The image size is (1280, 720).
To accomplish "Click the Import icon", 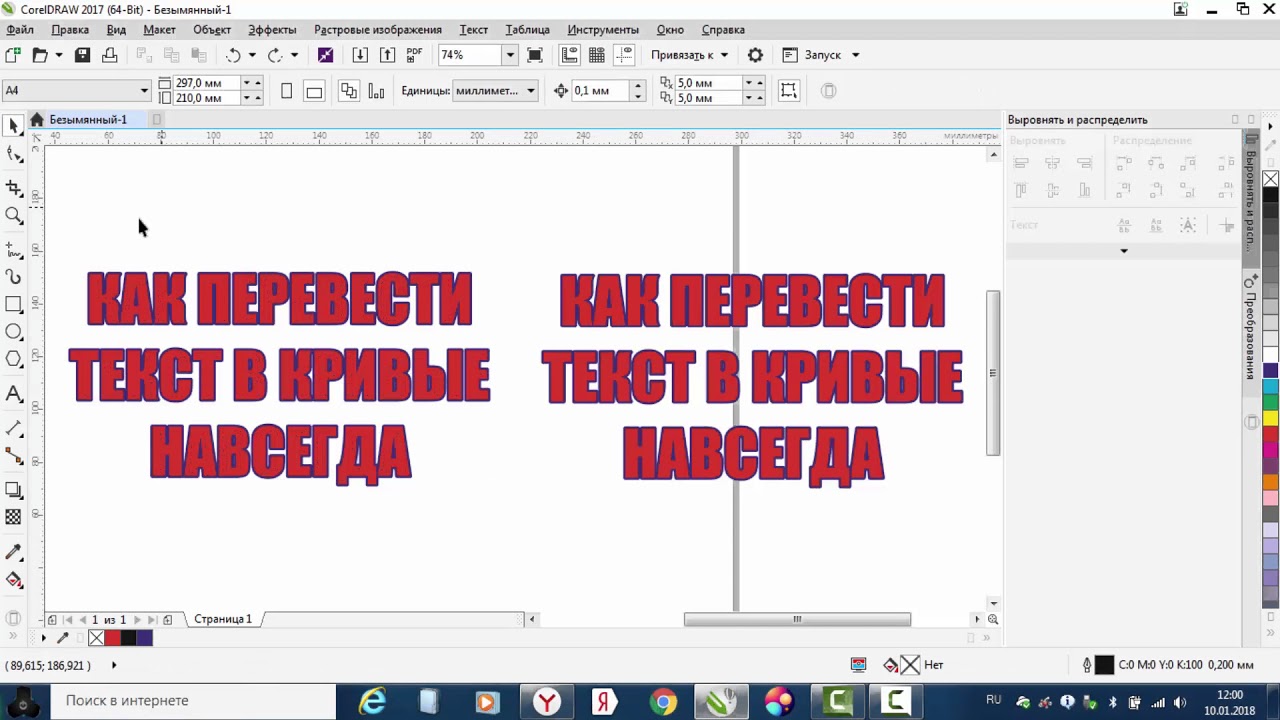I will pyautogui.click(x=360, y=55).
